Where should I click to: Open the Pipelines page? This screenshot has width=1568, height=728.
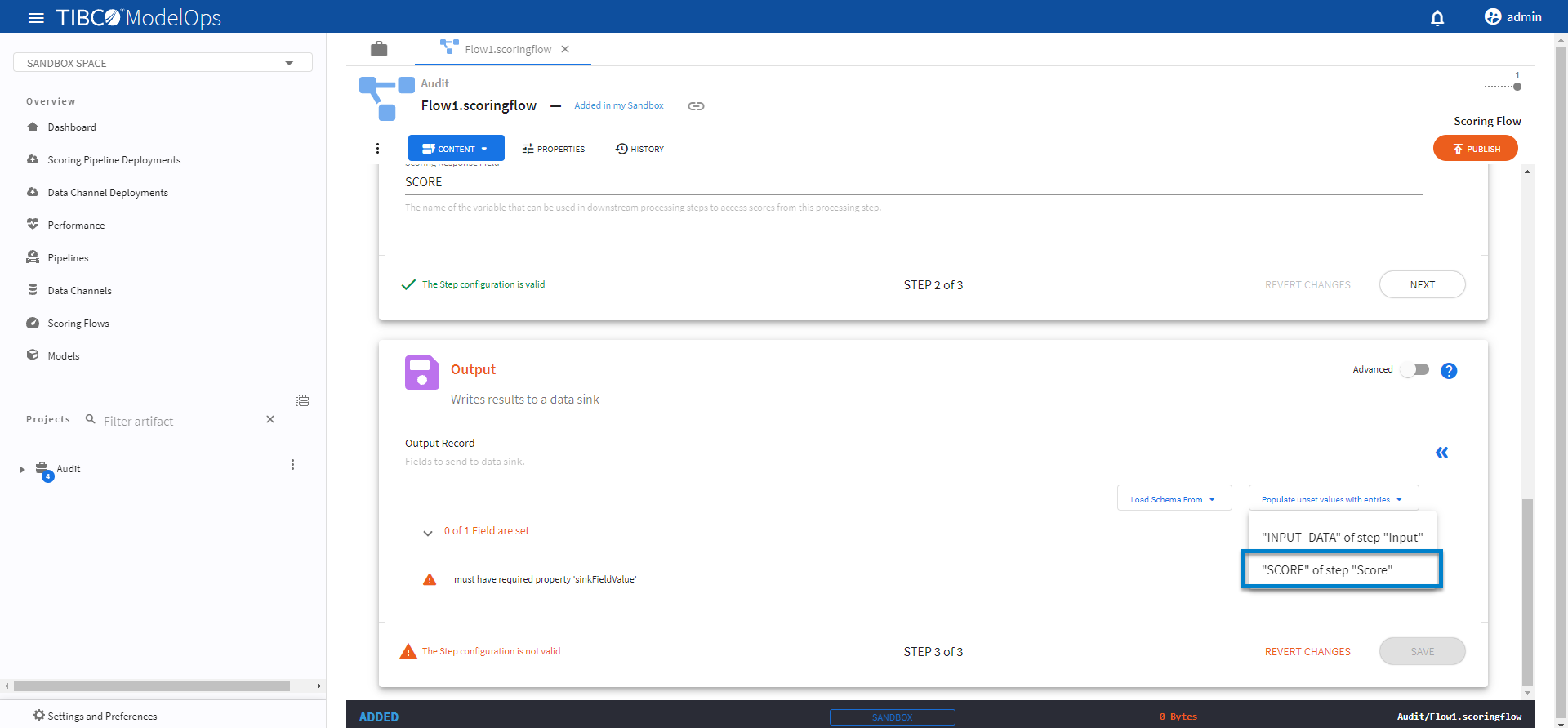point(68,257)
